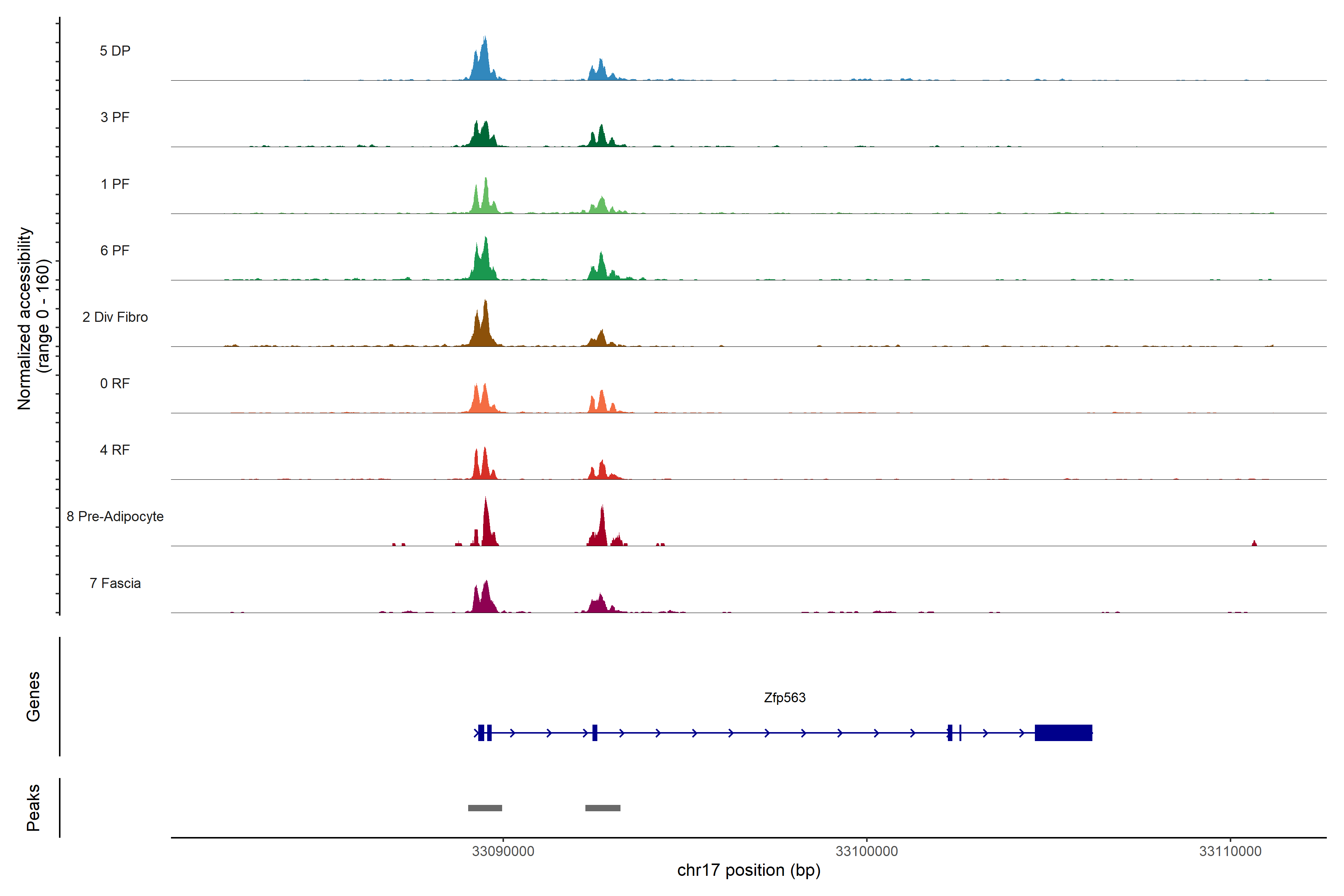1344x896 pixels.
Task: Click the 7 Fascia track label
Action: tap(115, 583)
